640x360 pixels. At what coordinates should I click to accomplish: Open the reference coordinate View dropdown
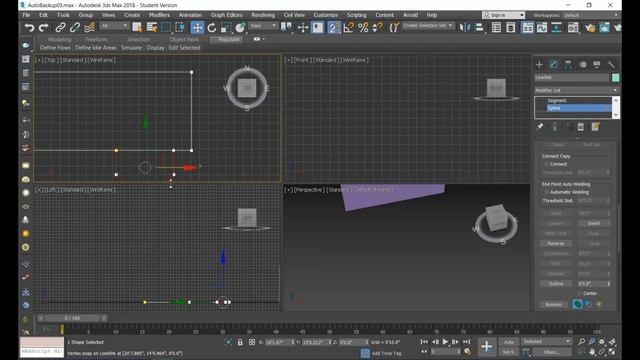(x=263, y=26)
